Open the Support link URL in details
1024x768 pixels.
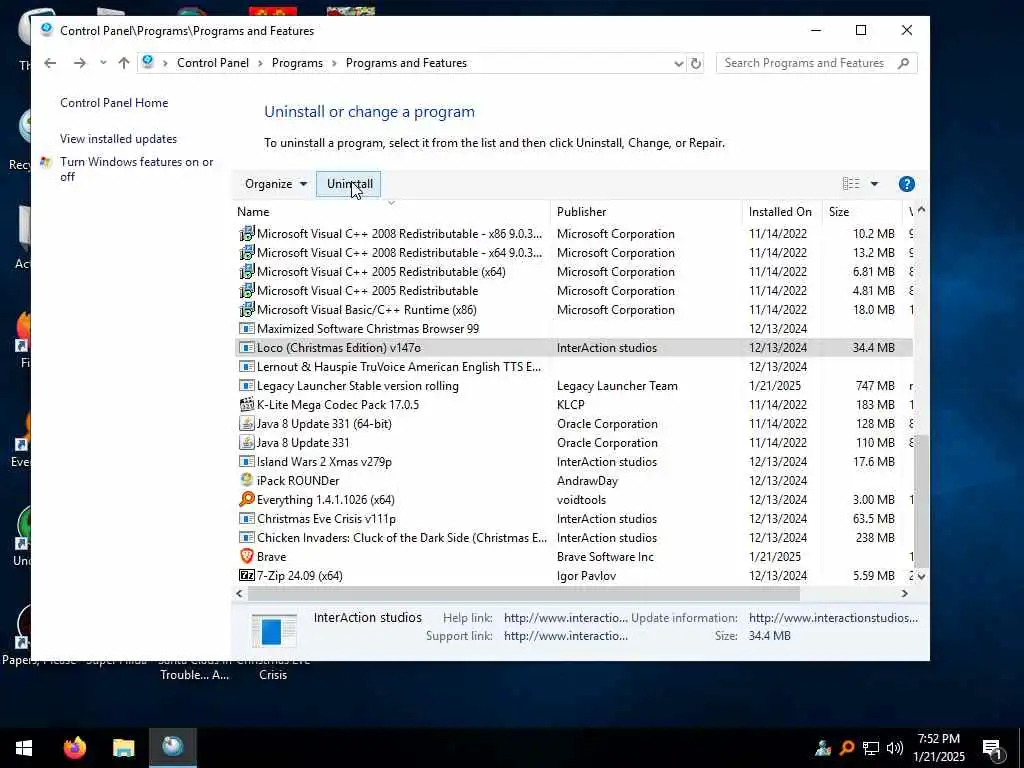click(566, 635)
